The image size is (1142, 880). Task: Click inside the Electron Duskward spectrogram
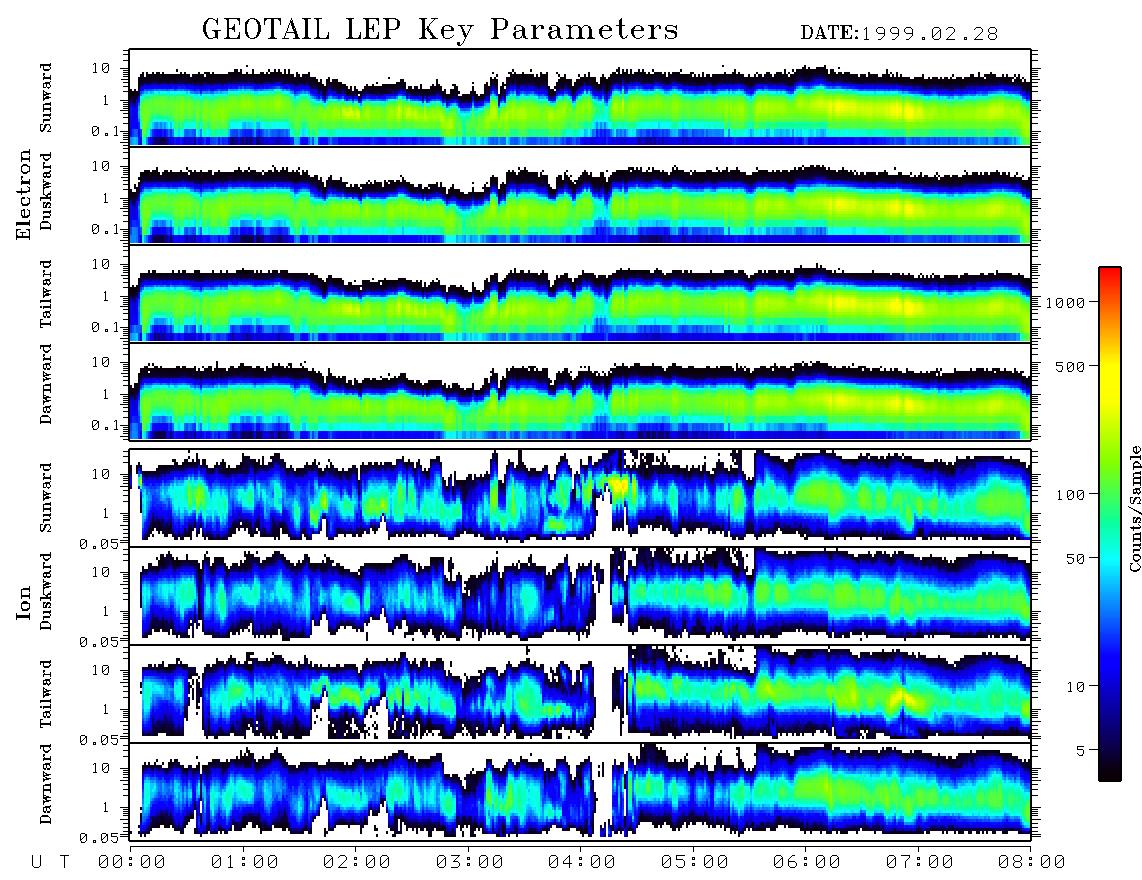click(x=580, y=195)
